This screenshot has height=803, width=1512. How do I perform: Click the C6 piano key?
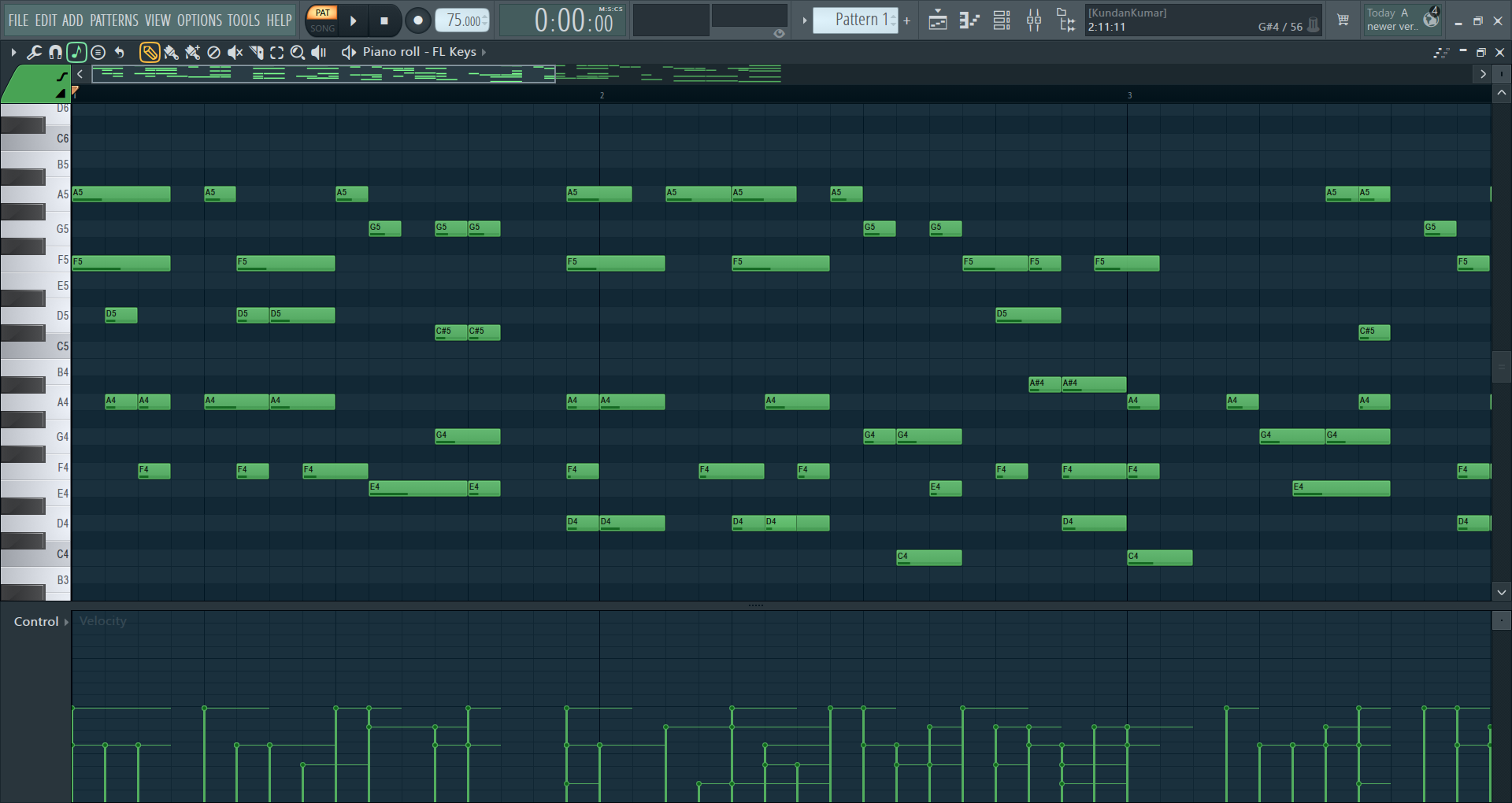35,139
